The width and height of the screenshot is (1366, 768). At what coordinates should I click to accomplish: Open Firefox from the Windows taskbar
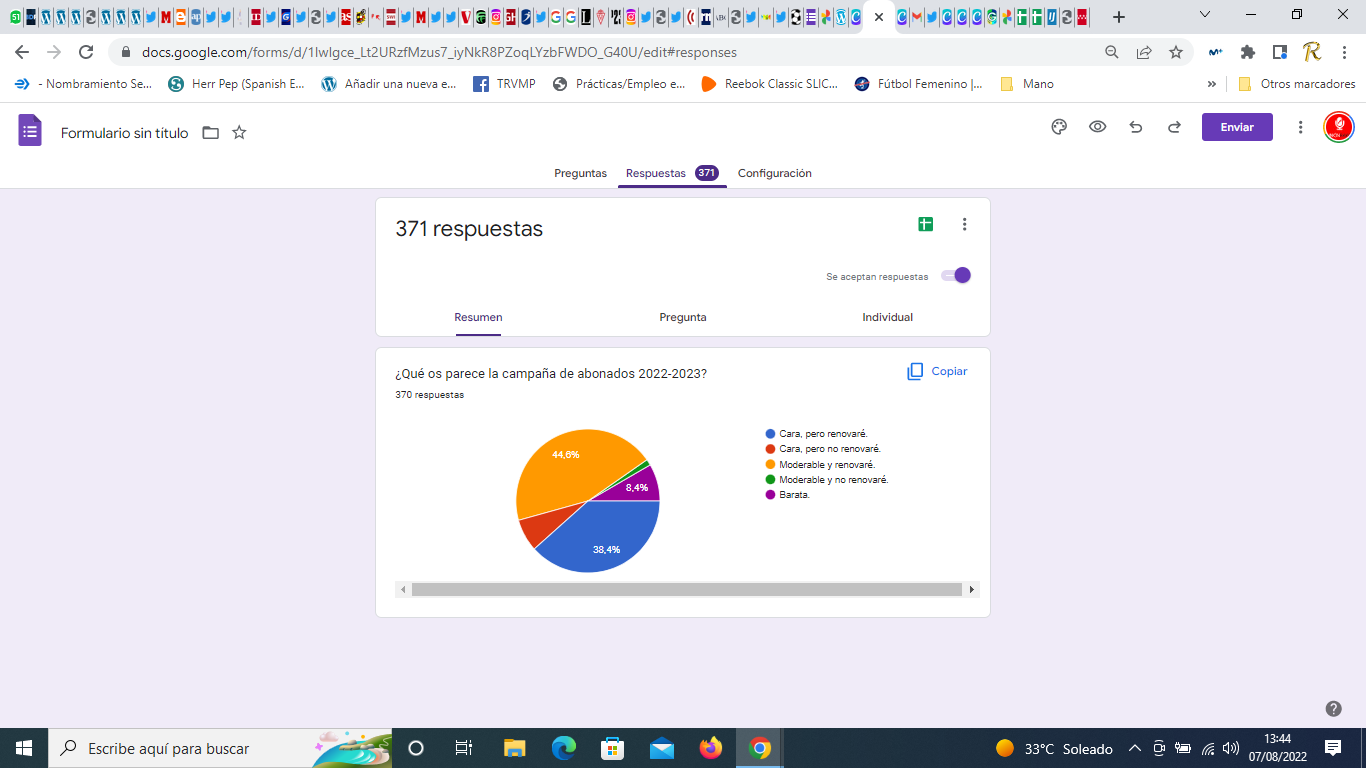click(710, 748)
